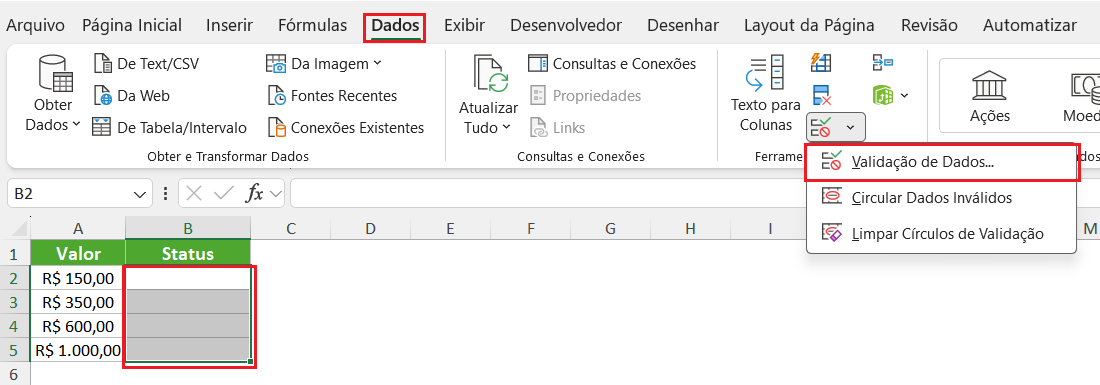Image resolution: width=1100 pixels, height=385 pixels.
Task: Select empty Status cell B2
Action: pyautogui.click(x=188, y=278)
